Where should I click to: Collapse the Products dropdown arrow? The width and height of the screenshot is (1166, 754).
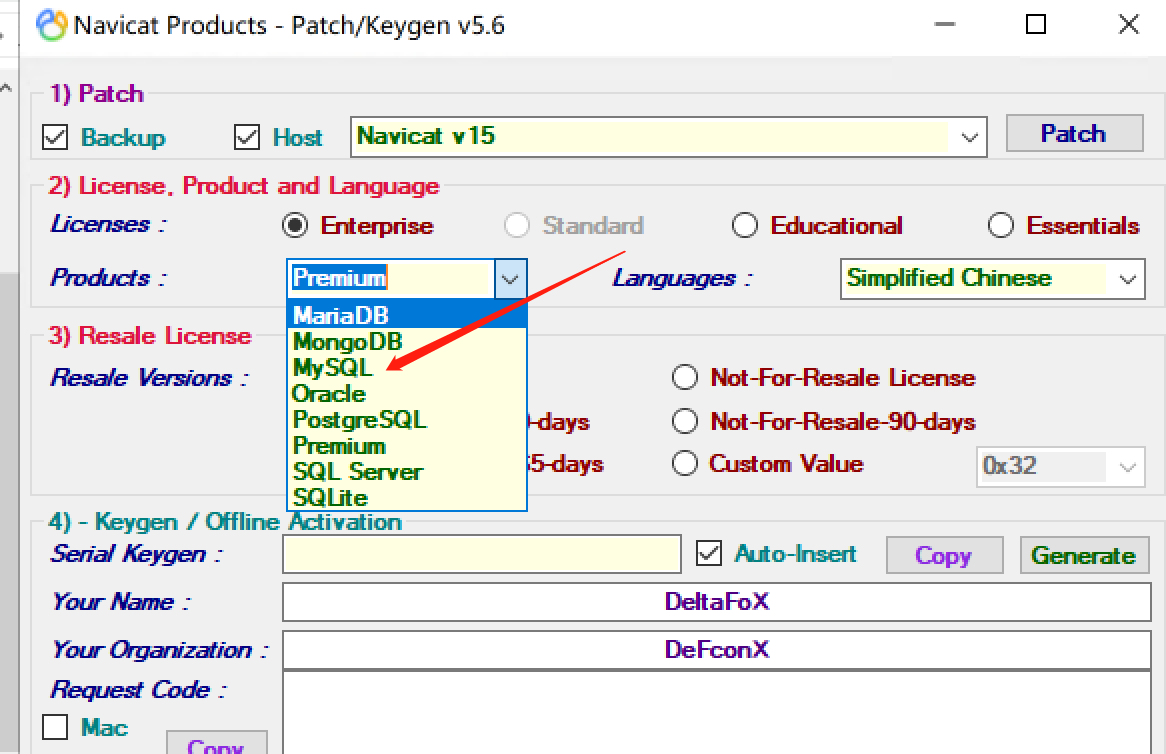point(510,279)
